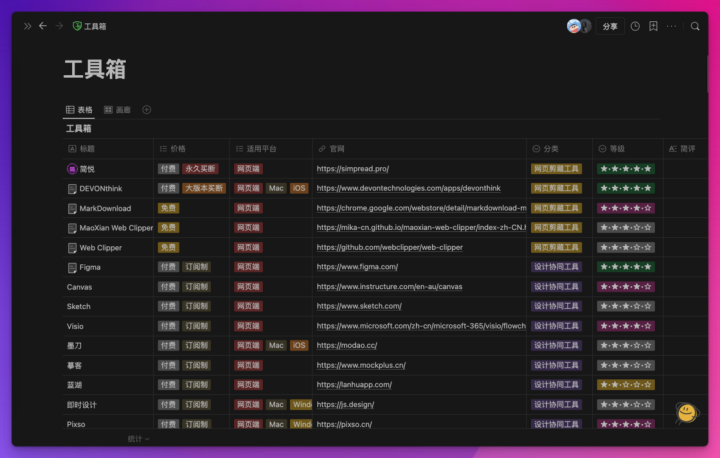Image resolution: width=720 pixels, height=458 pixels.
Task: Open the https://simpread.pro/ link
Action: click(x=353, y=169)
